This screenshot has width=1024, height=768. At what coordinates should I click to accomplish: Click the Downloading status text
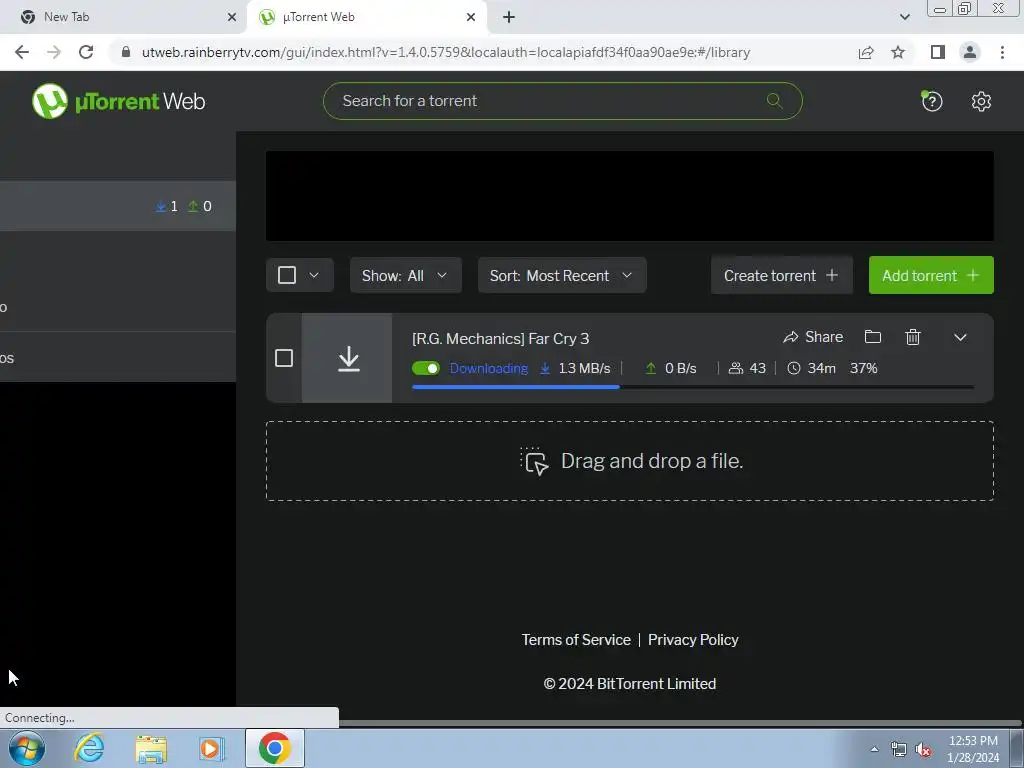click(x=488, y=368)
